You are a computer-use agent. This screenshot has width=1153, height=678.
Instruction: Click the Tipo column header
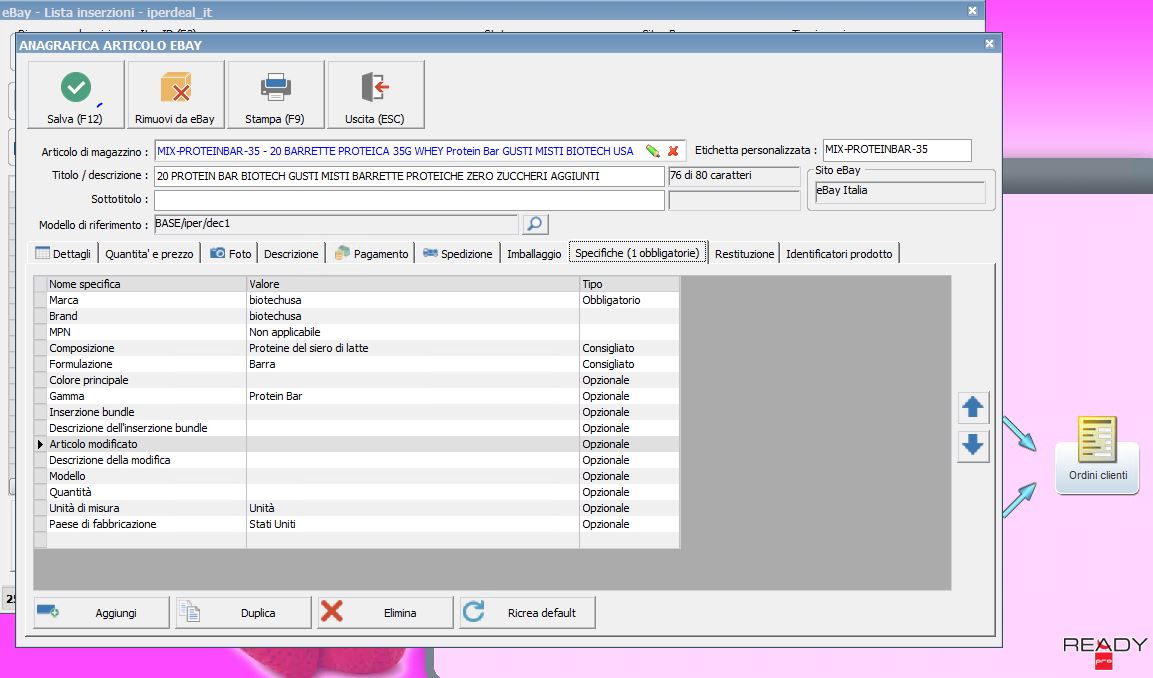pyautogui.click(x=630, y=284)
